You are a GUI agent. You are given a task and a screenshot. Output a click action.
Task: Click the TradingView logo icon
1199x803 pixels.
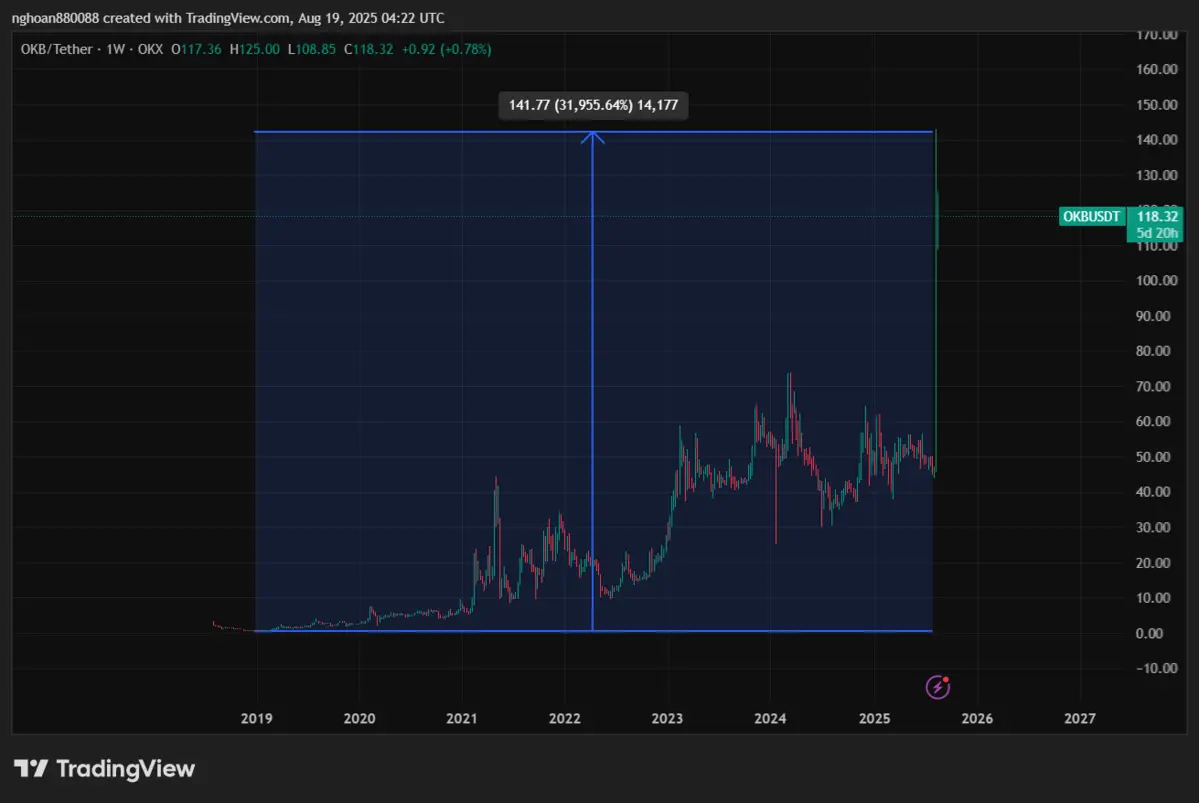[x=31, y=769]
